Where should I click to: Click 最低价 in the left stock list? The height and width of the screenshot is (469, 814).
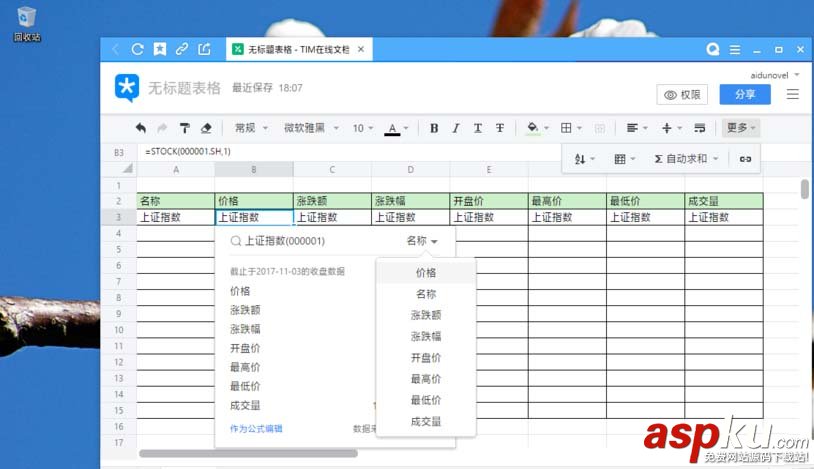point(245,386)
